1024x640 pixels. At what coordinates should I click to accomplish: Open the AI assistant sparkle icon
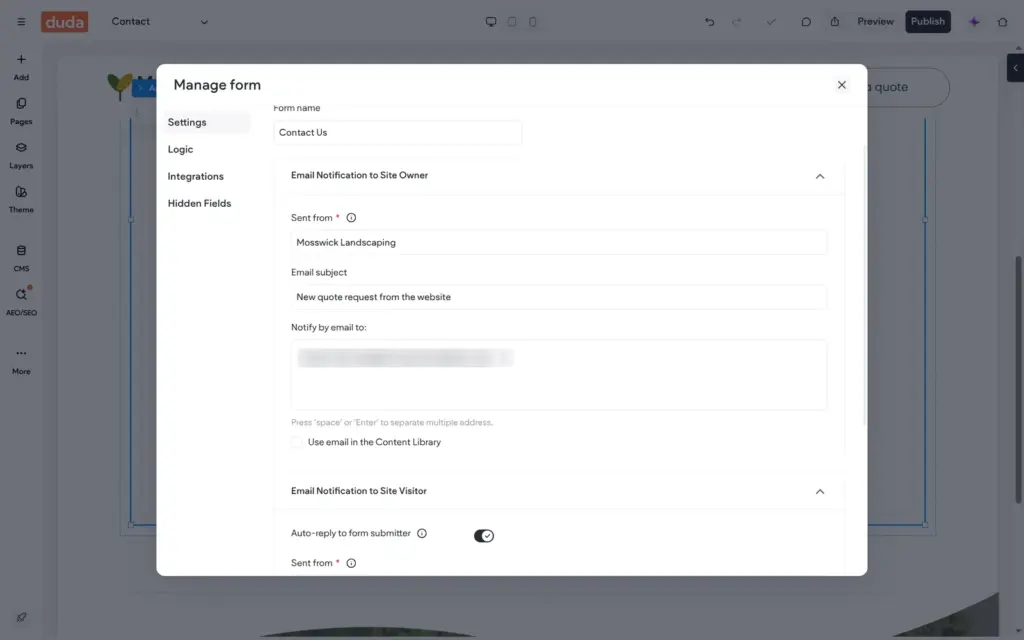[974, 22]
